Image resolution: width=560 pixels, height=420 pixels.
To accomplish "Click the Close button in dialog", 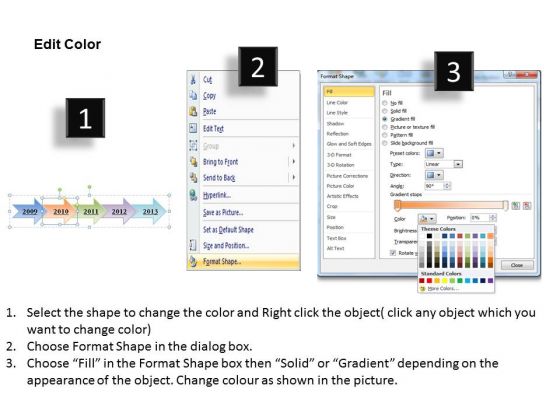I will point(517,265).
